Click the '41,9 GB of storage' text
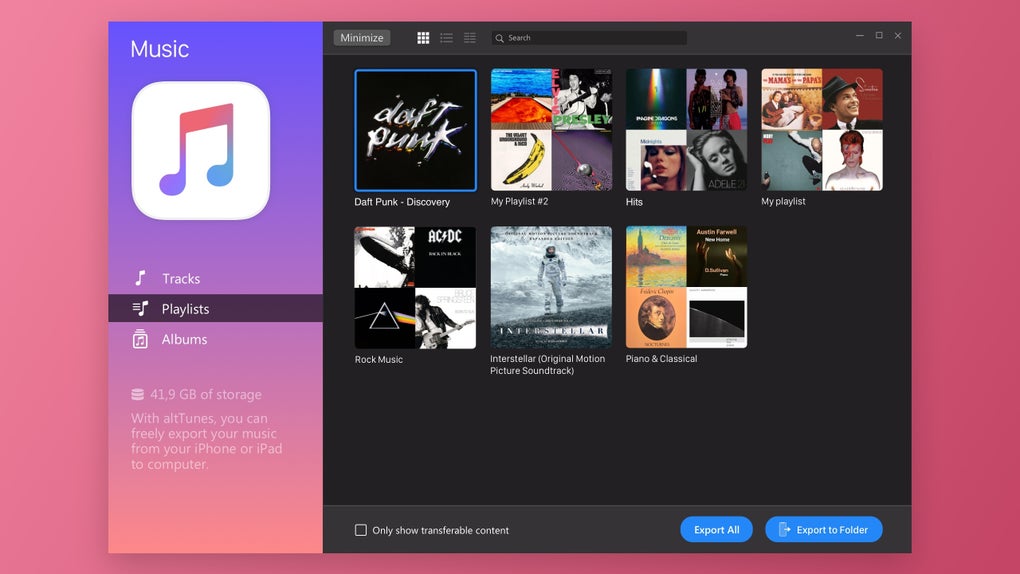The image size is (1020, 574). click(x=206, y=394)
